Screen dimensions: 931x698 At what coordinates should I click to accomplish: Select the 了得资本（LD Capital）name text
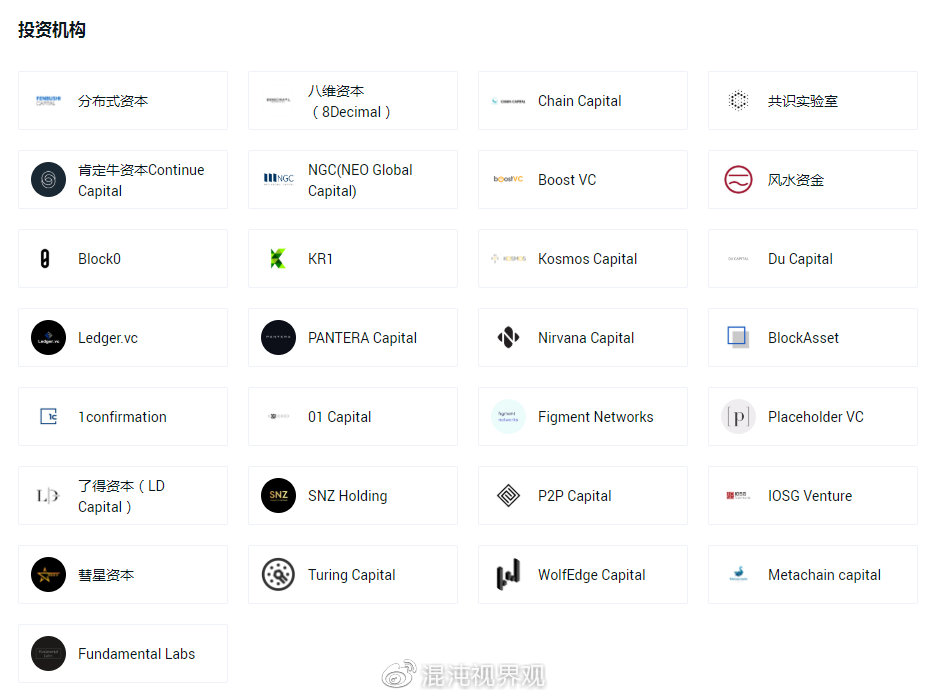coord(121,496)
